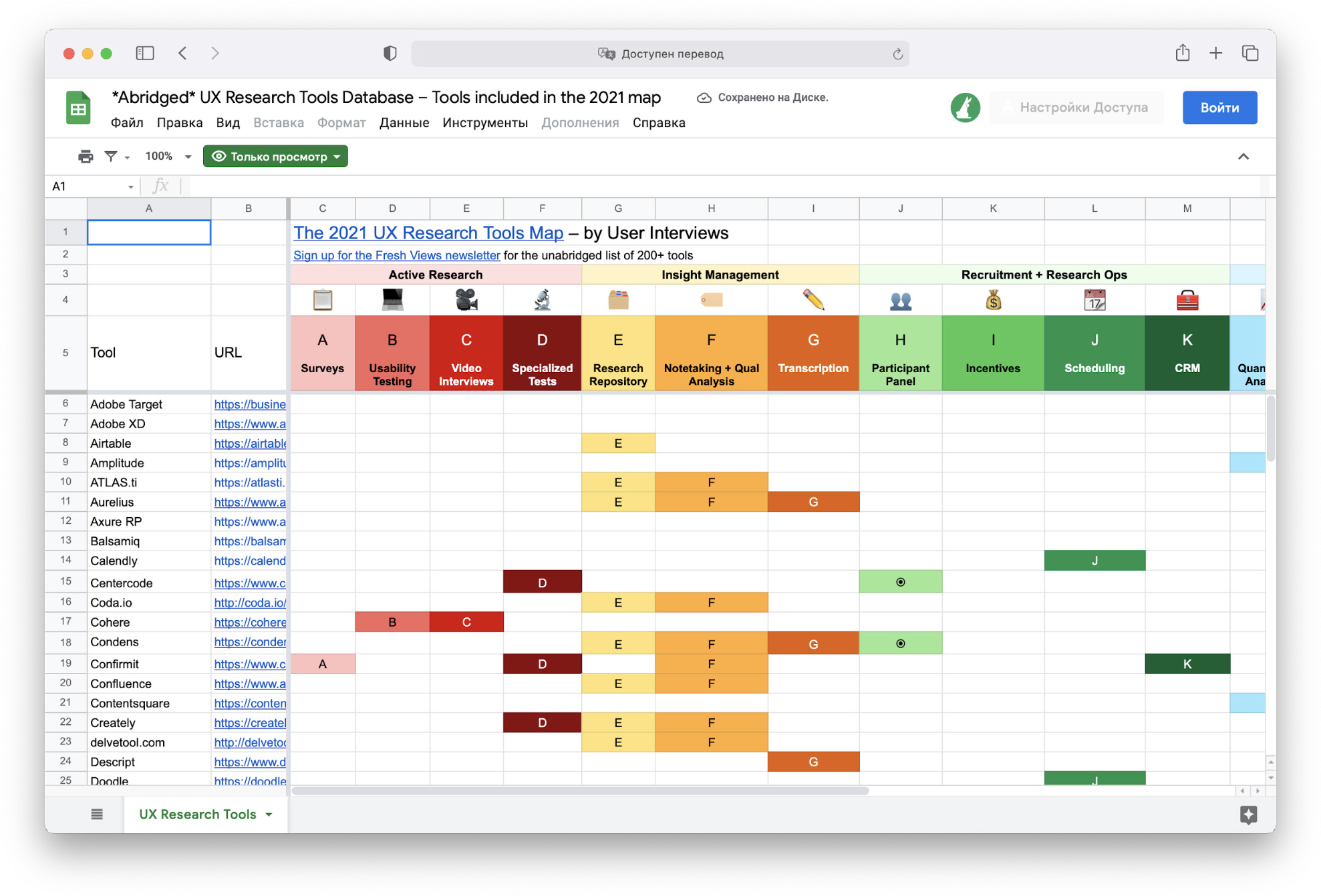Viewport: 1321px width, 896px height.
Task: Expand the filter views dropdown arrow
Action: pyautogui.click(x=127, y=158)
